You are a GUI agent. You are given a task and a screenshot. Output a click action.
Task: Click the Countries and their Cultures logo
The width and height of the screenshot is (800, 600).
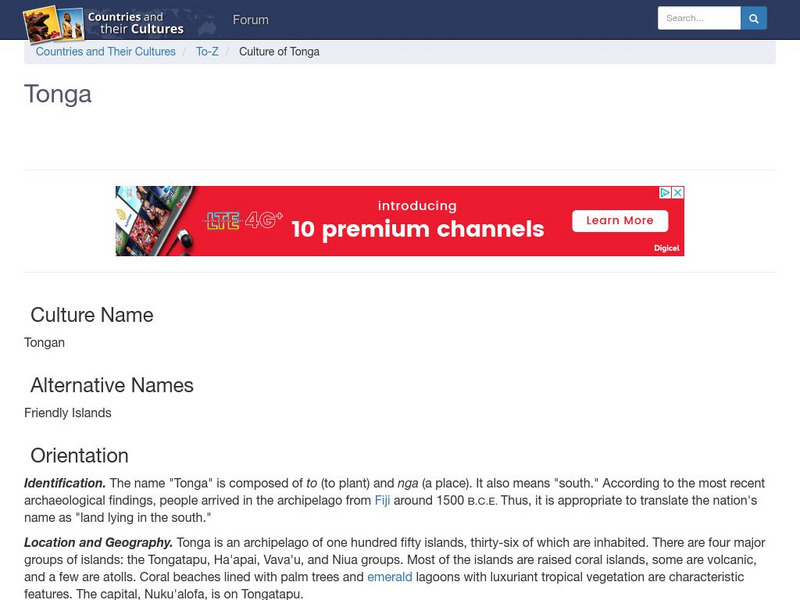[x=104, y=23]
